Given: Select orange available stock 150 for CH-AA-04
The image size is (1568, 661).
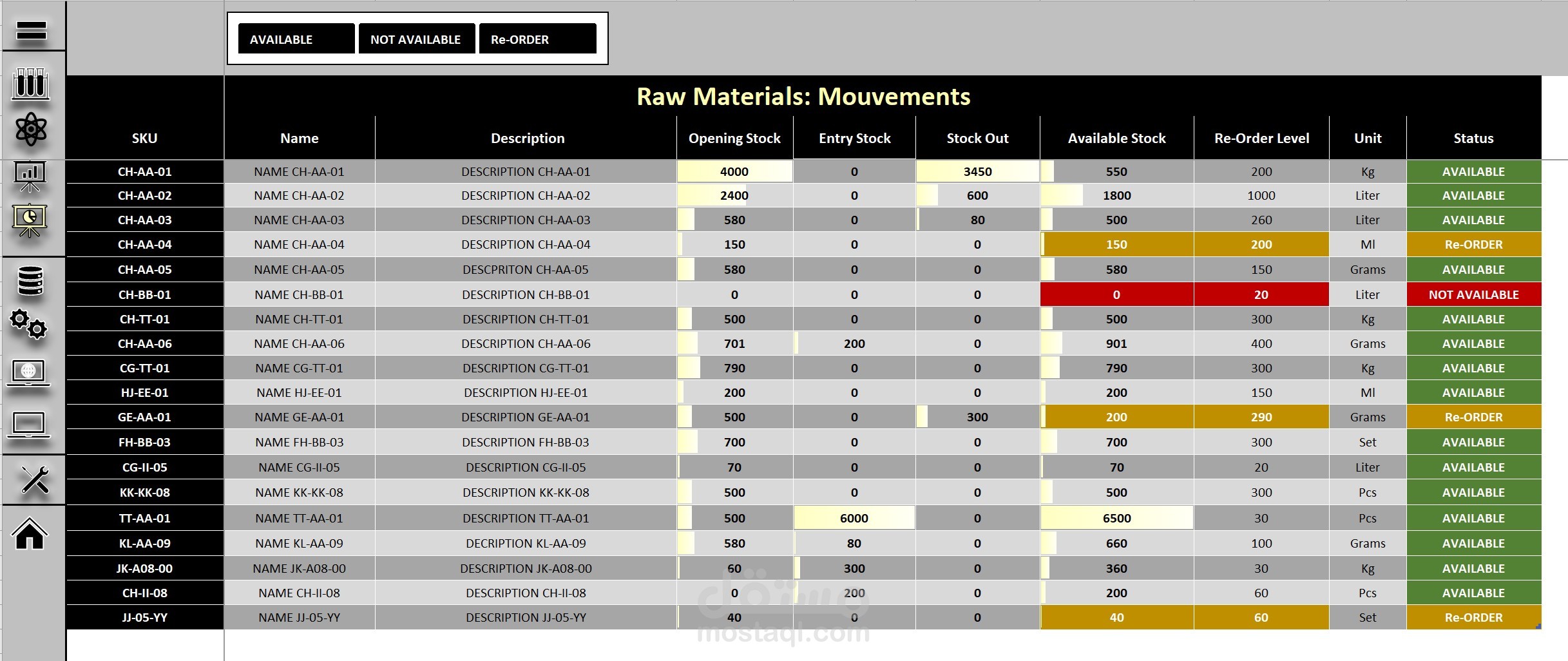Looking at the screenshot, I should point(1117,244).
